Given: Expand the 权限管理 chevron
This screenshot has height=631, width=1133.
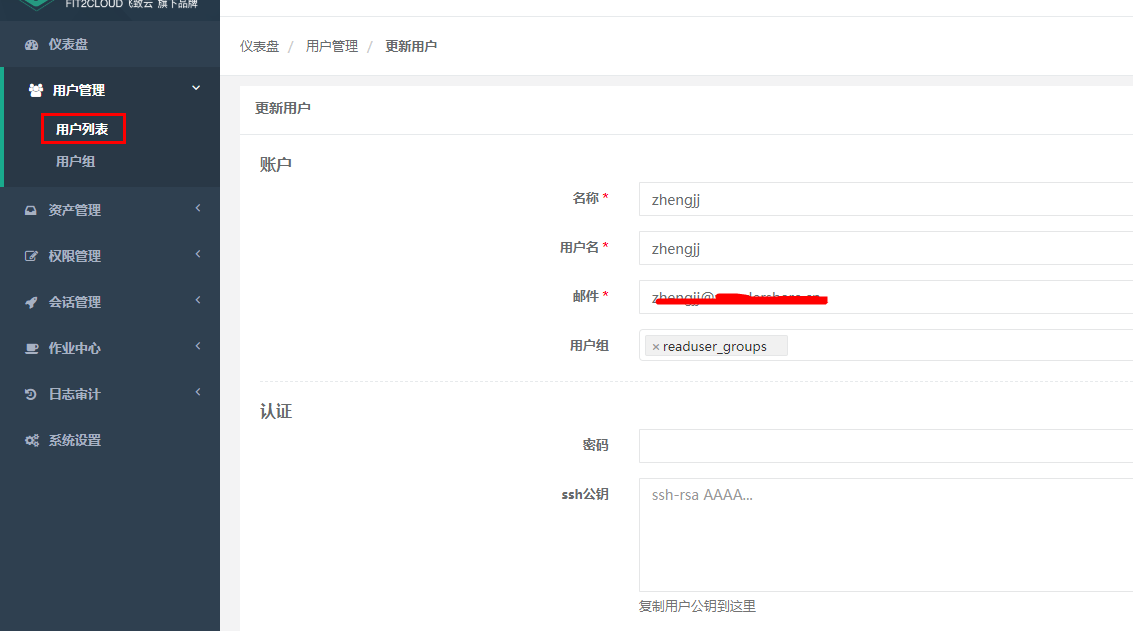Looking at the screenshot, I should 198,254.
